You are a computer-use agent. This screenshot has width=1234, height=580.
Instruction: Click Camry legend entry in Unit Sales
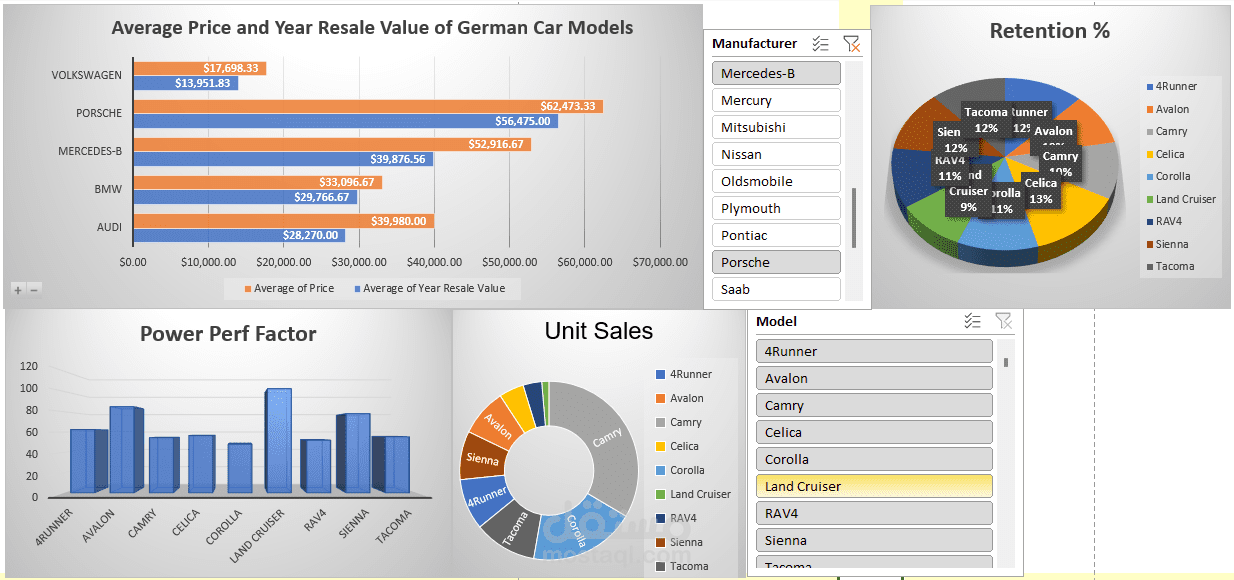tap(679, 422)
